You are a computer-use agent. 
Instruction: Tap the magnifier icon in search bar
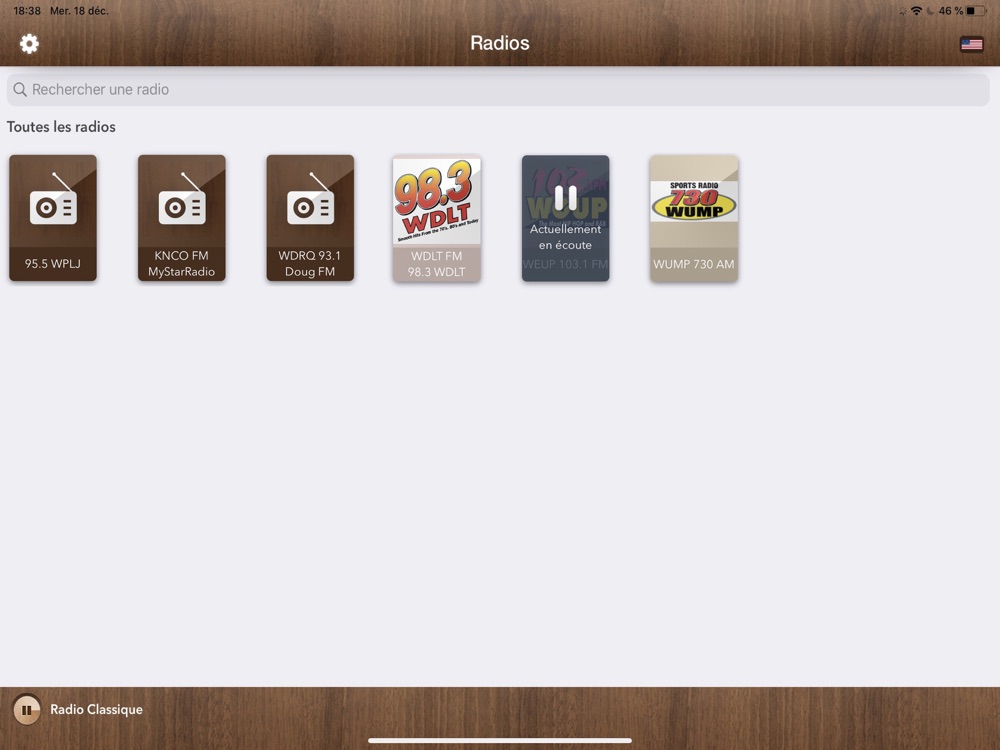point(20,89)
